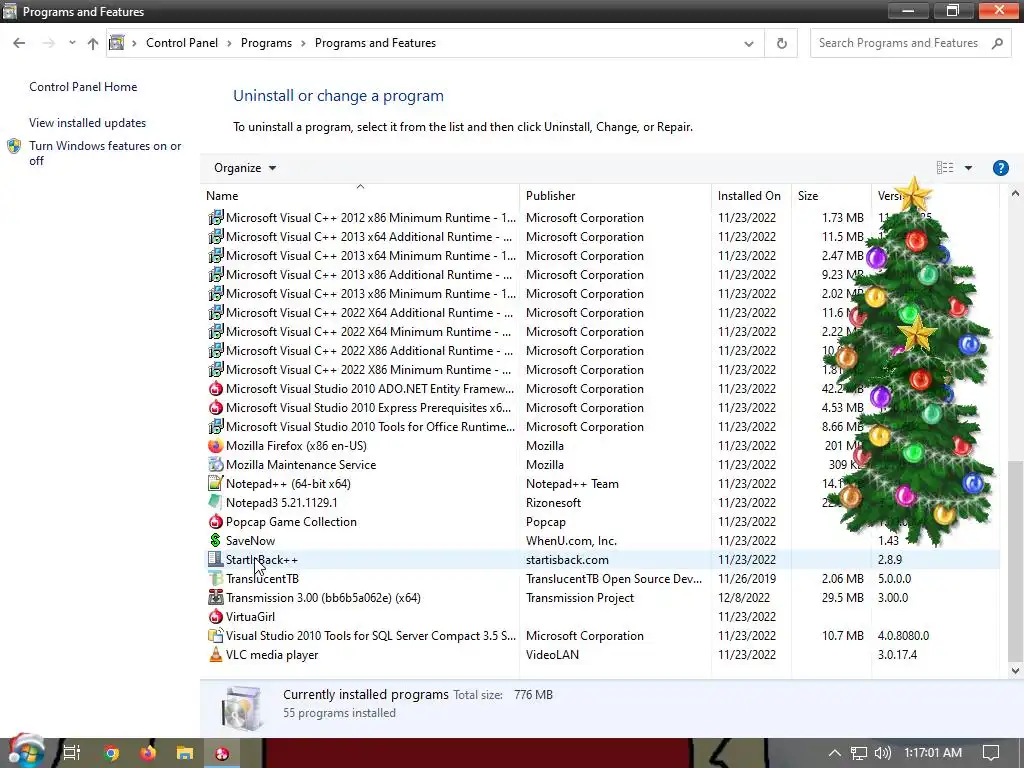1024x768 pixels.
Task: Open Task View on the taskbar
Action: coord(71,753)
